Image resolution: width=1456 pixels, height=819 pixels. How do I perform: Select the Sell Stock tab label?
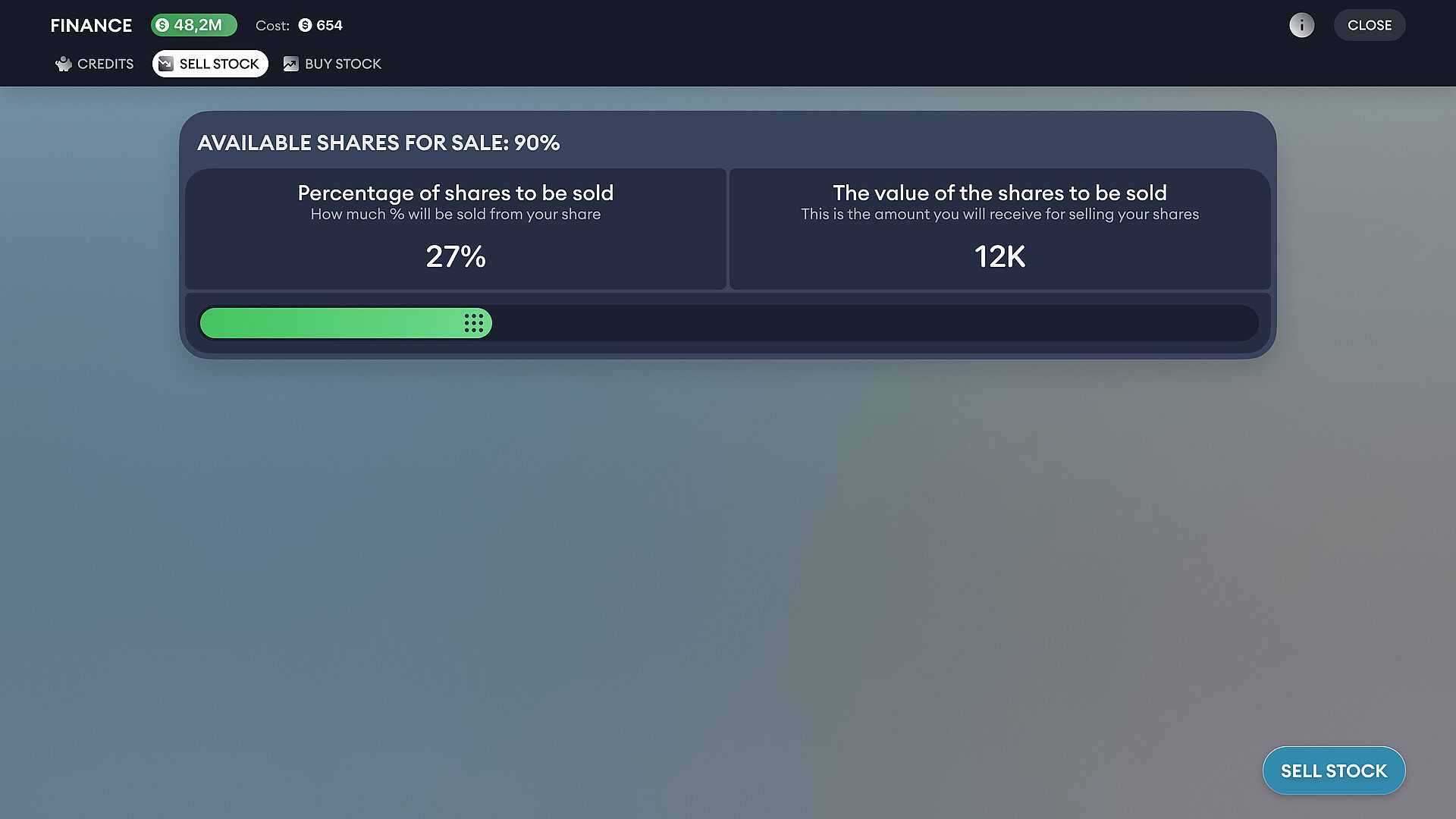219,64
